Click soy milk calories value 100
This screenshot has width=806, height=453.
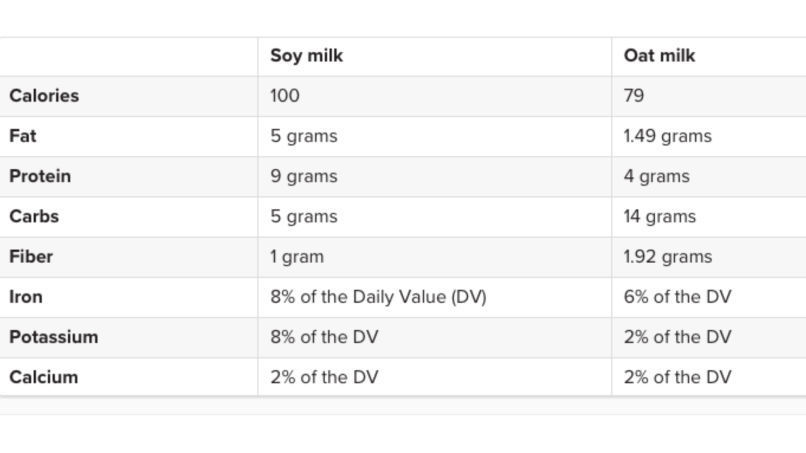coord(285,96)
